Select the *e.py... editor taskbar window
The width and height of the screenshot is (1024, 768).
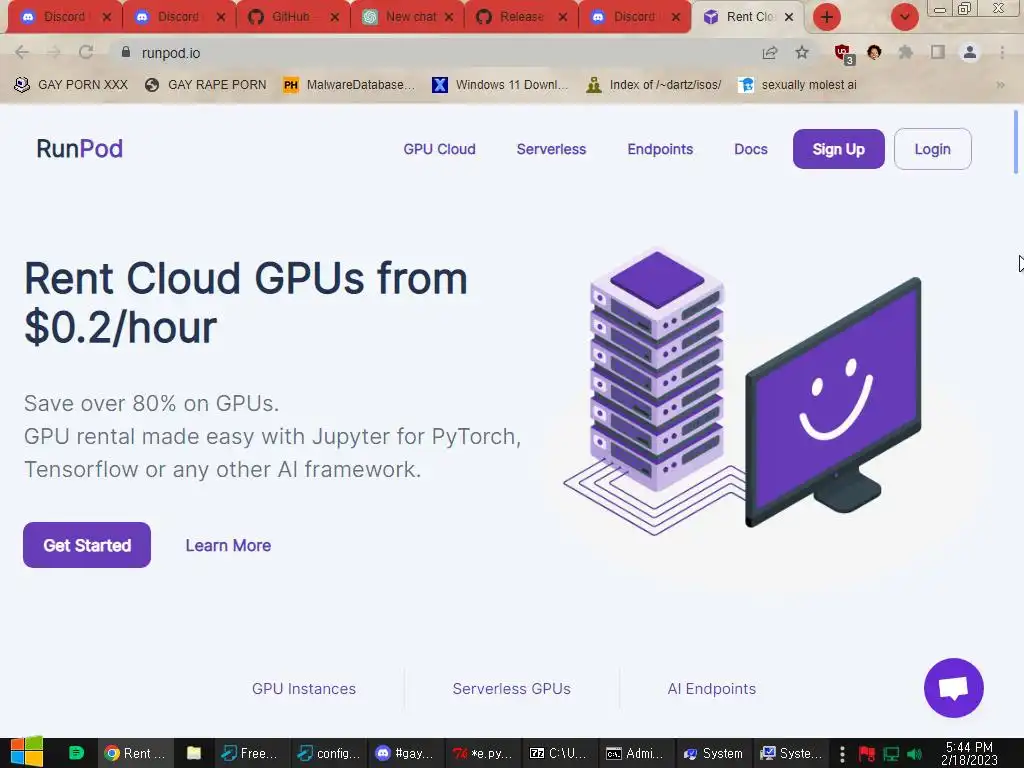point(483,753)
